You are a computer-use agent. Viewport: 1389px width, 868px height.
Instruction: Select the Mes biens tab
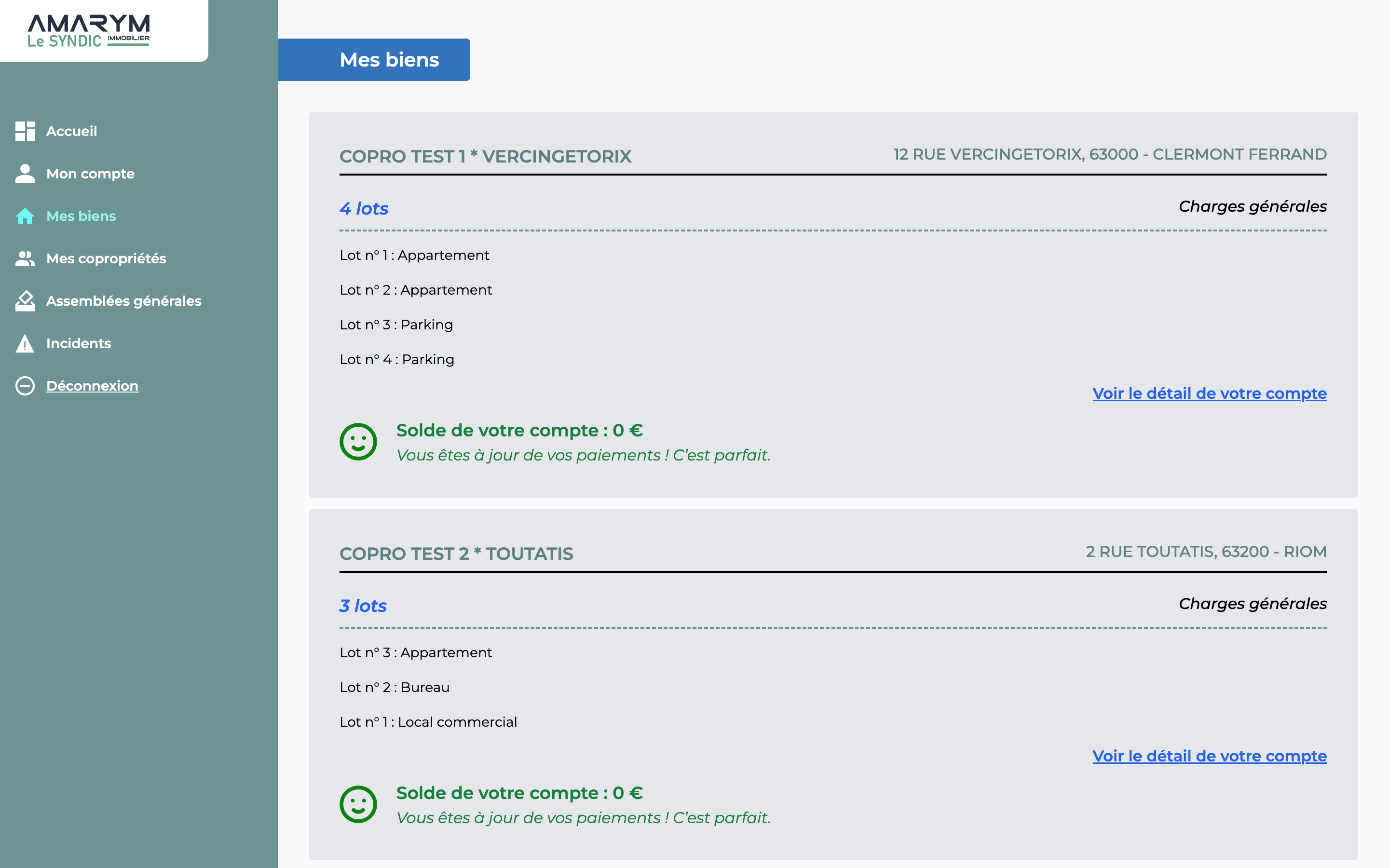click(390, 59)
